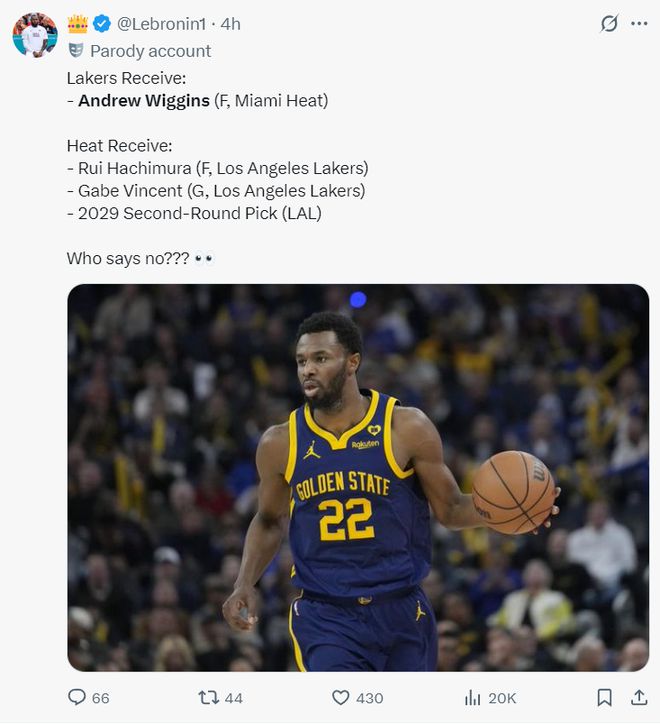
Task: Toggle repost using the arrows icon
Action: coord(209,697)
